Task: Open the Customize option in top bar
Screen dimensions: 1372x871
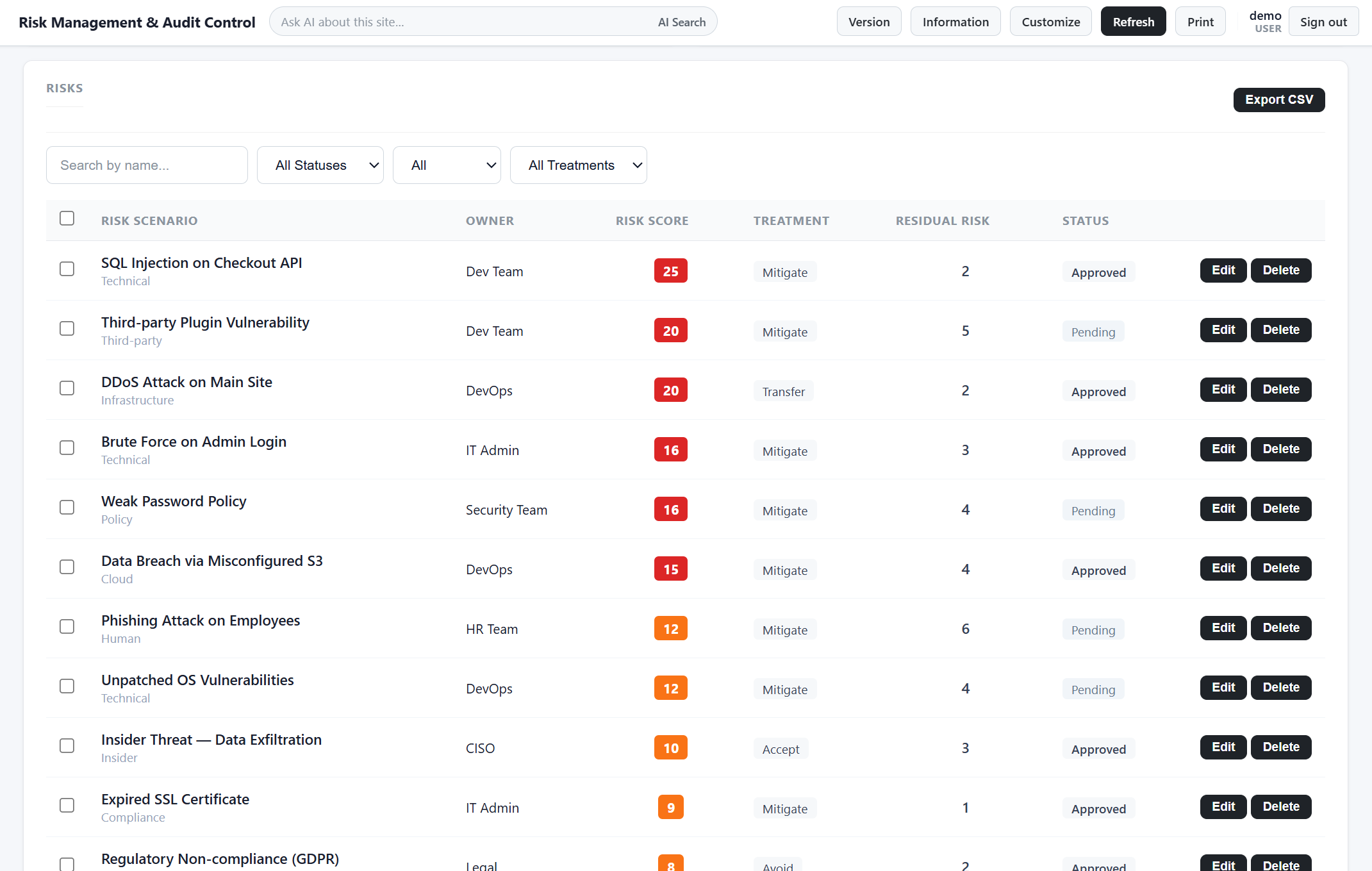Action: point(1050,22)
